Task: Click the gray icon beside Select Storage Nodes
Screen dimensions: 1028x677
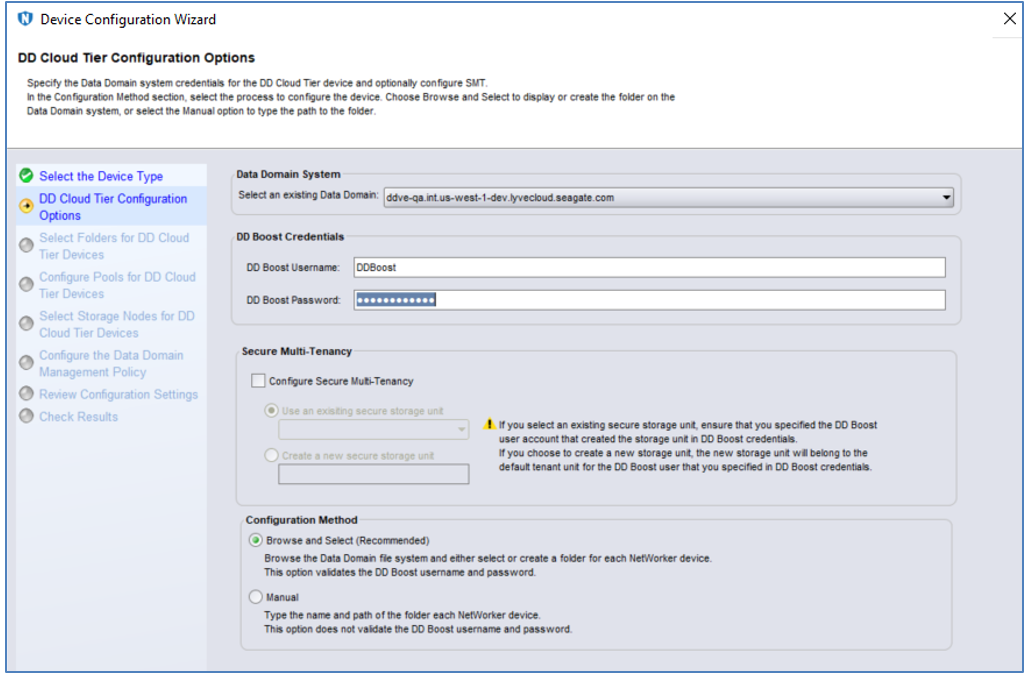Action: coord(26,324)
